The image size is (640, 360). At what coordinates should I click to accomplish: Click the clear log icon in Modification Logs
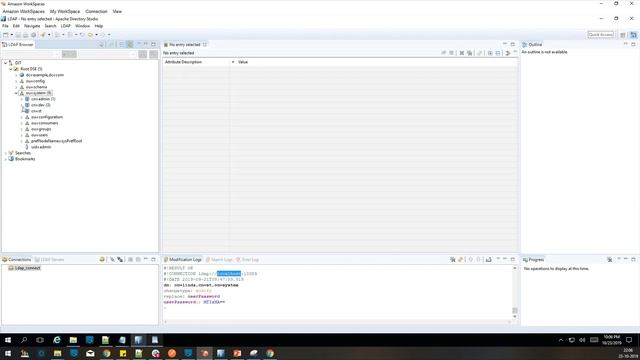pyautogui.click(x=453, y=260)
